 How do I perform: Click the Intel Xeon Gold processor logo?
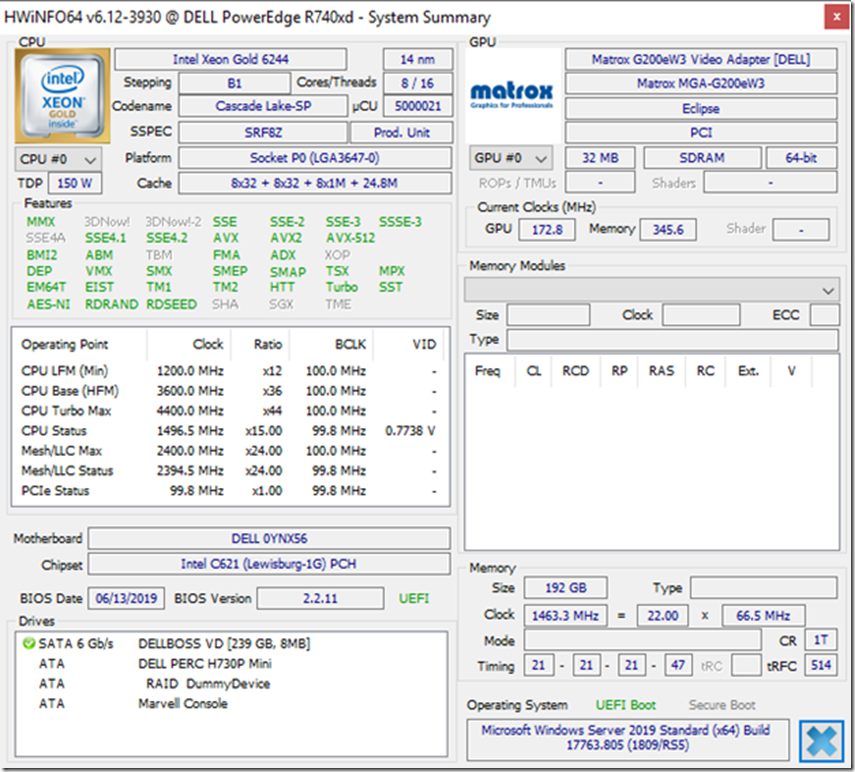click(x=62, y=96)
